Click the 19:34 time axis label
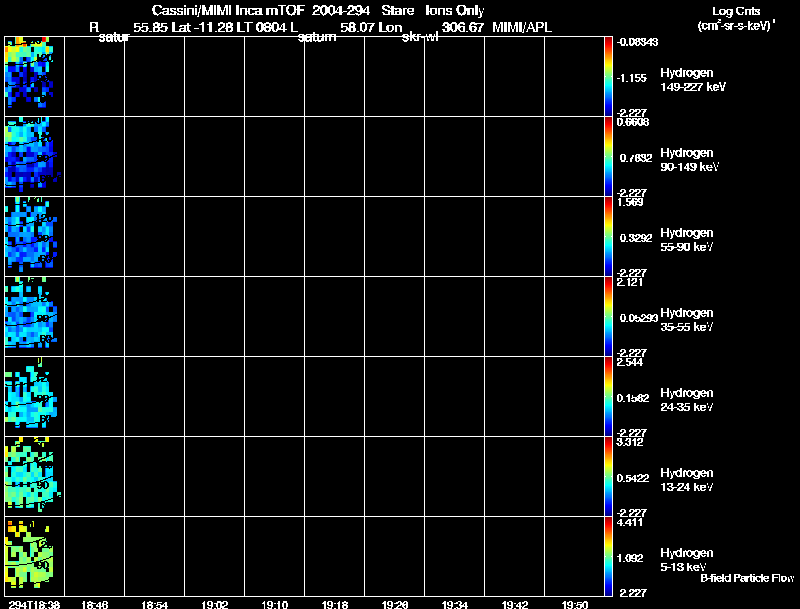 [x=455, y=604]
